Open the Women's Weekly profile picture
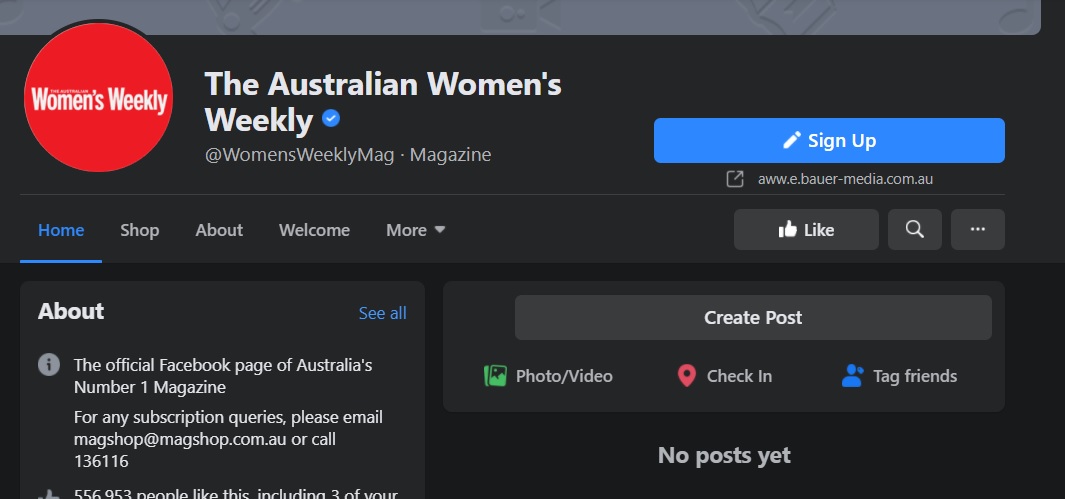The height and width of the screenshot is (499, 1065). pyautogui.click(x=98, y=98)
